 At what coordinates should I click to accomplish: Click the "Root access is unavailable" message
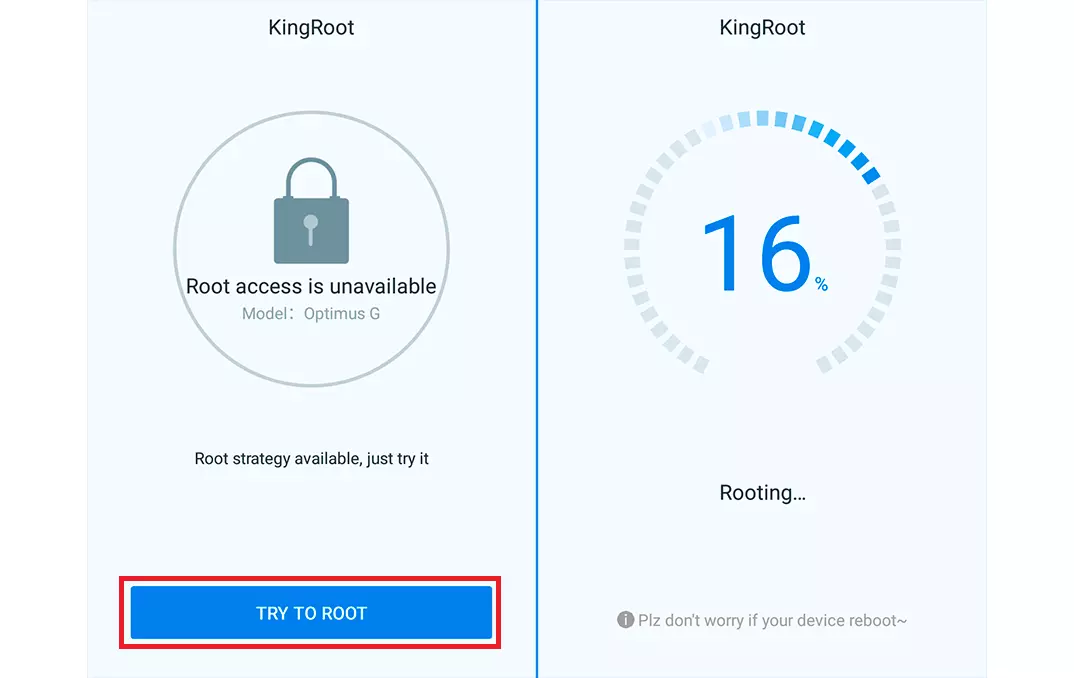(311, 286)
